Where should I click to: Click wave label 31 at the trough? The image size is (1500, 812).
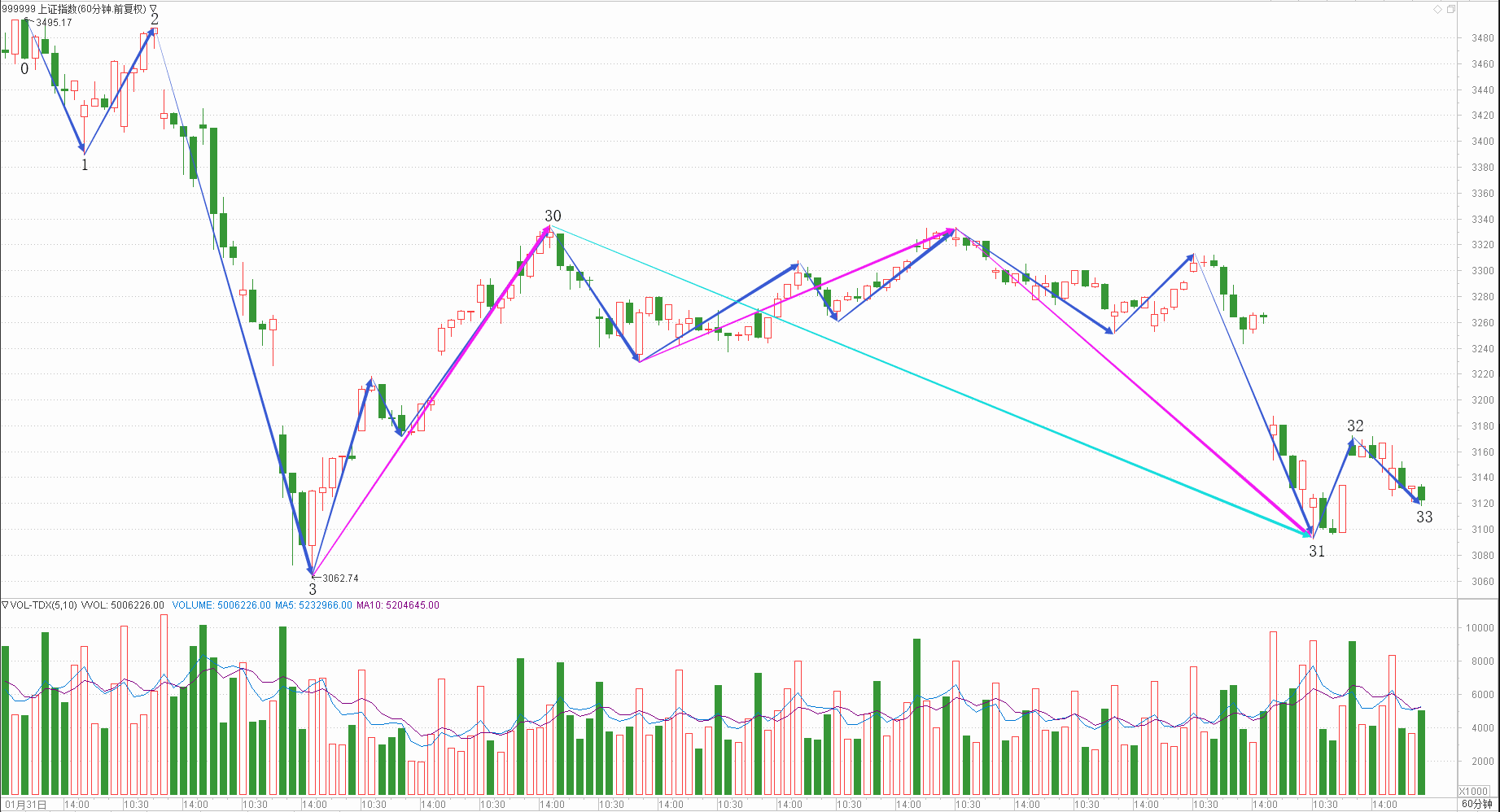click(1317, 551)
